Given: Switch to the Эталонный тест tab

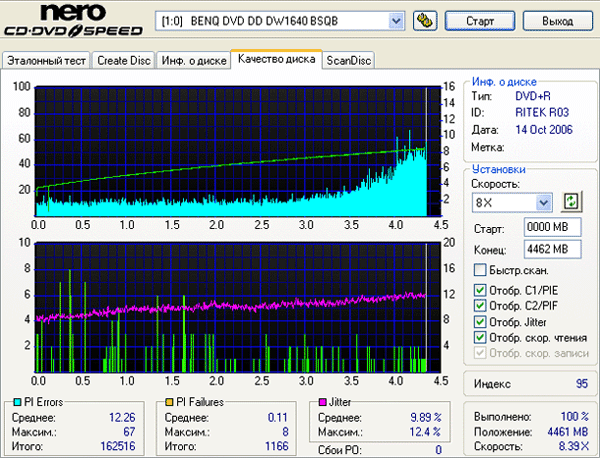Looking at the screenshot, I should click(x=47, y=61).
